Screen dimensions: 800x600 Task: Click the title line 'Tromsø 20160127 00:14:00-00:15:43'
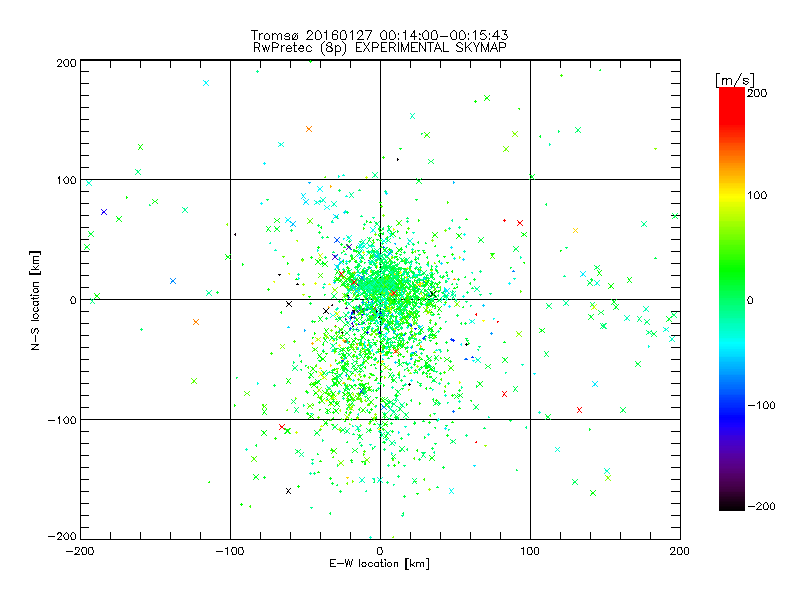(x=379, y=35)
